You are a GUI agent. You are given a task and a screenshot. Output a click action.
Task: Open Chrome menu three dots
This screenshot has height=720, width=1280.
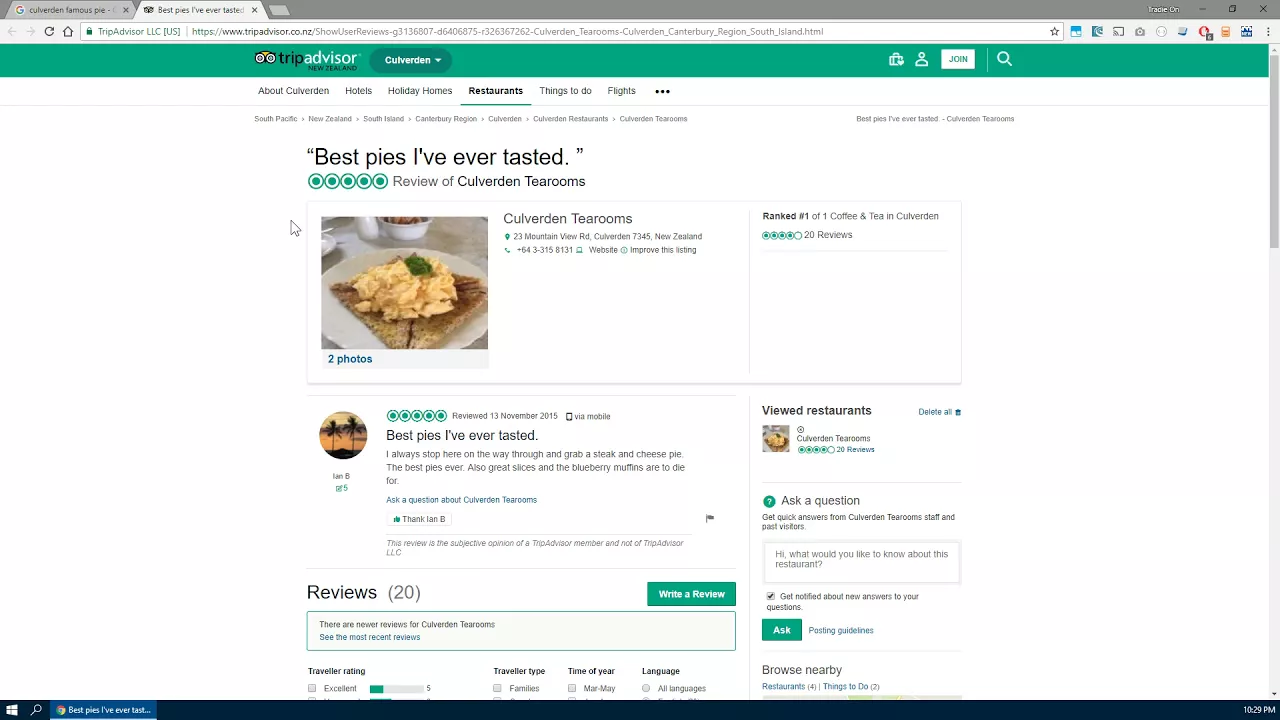pos(1268,31)
